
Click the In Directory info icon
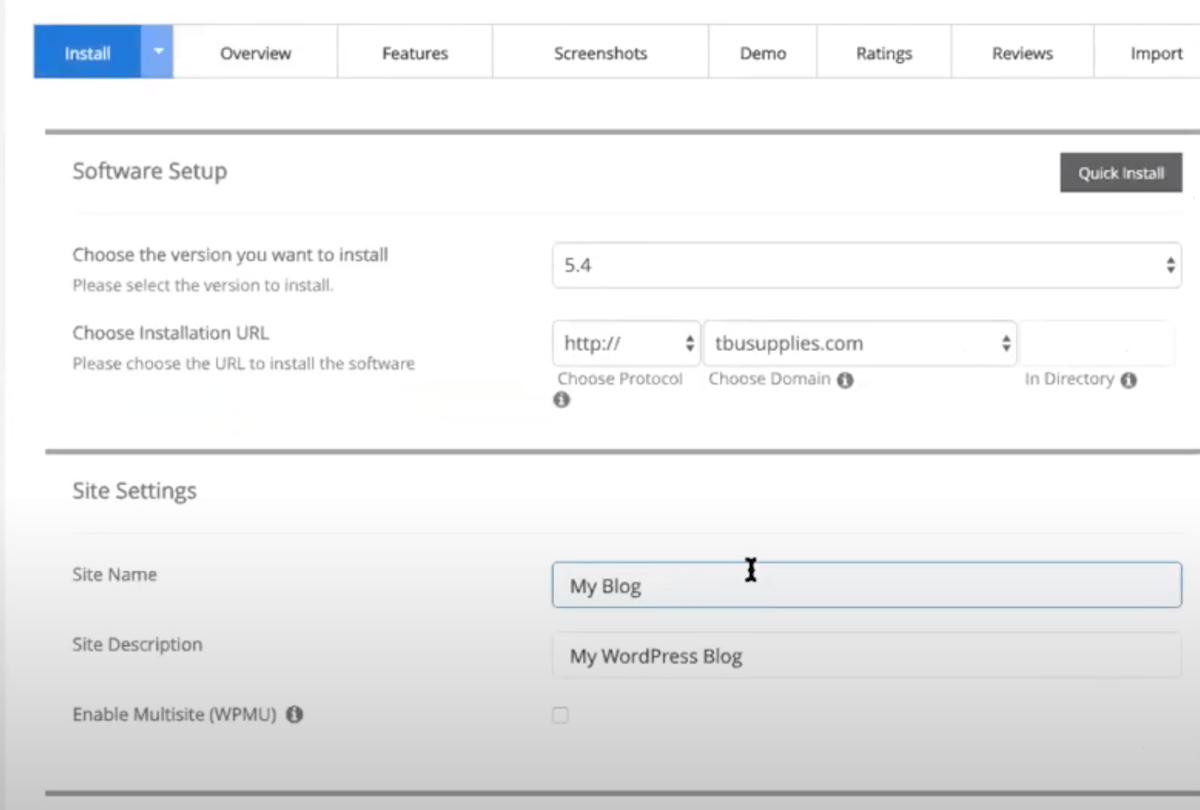click(1129, 380)
